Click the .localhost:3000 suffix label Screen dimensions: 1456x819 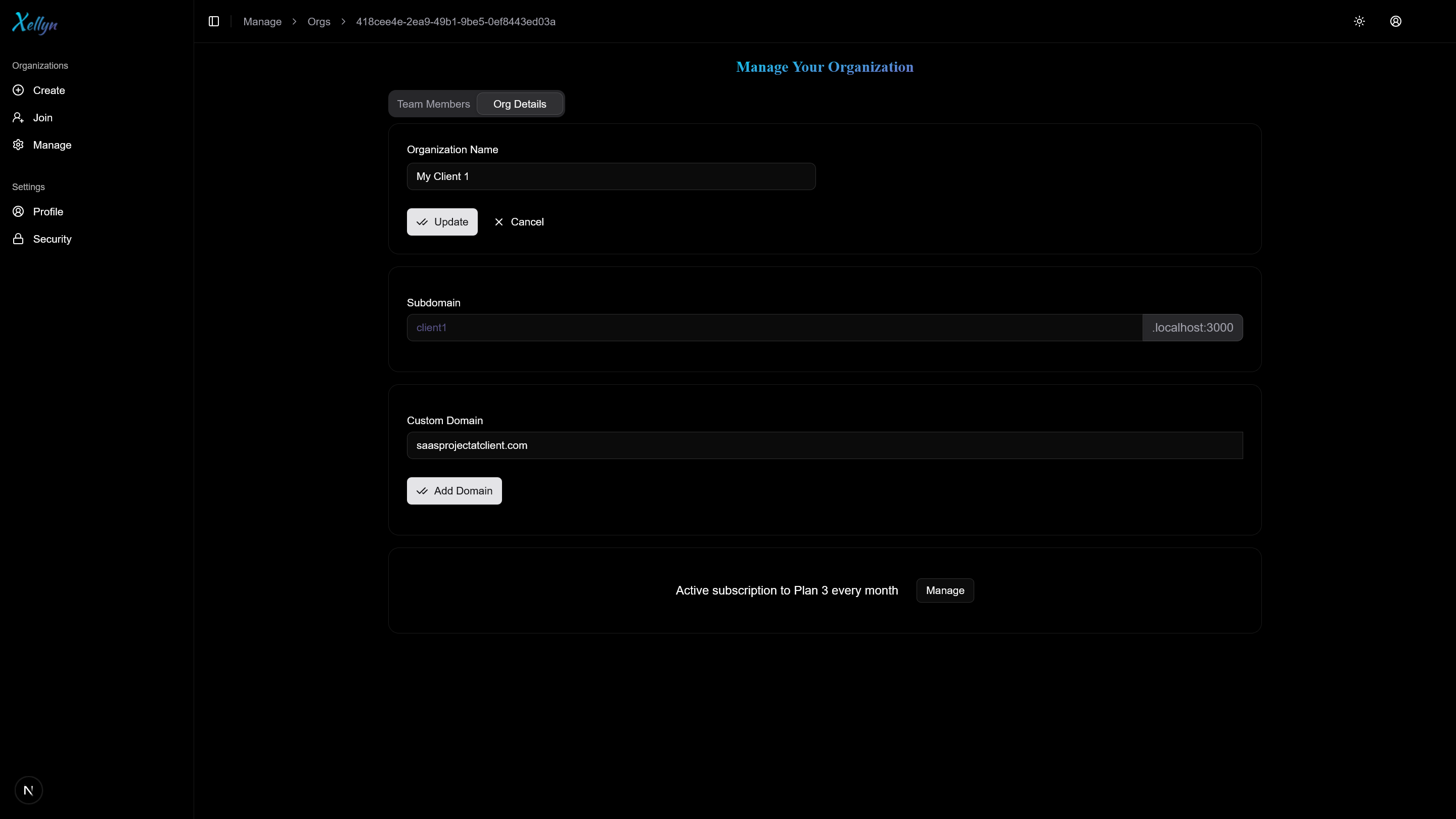pyautogui.click(x=1193, y=328)
